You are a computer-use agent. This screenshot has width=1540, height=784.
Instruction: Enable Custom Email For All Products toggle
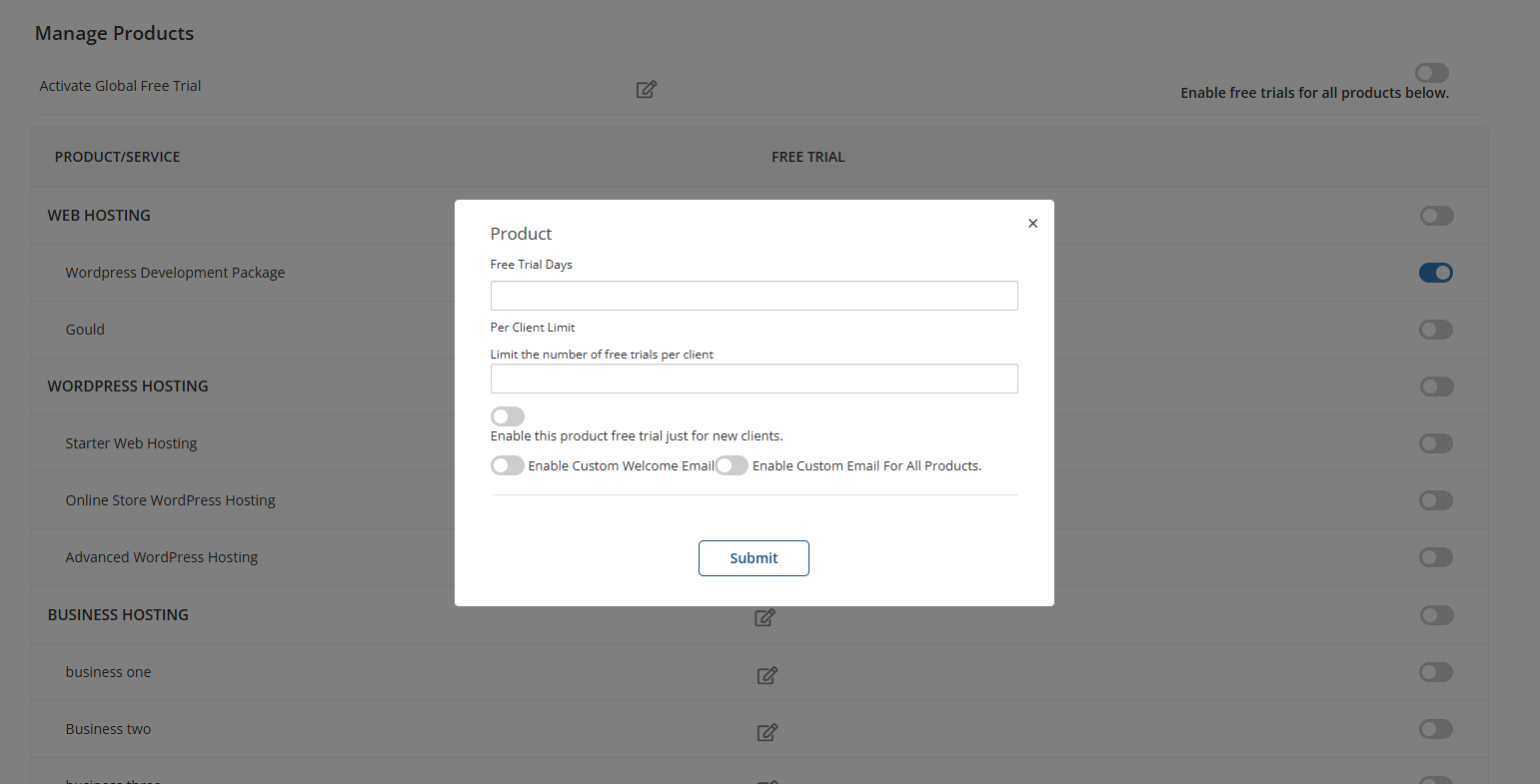click(x=732, y=465)
